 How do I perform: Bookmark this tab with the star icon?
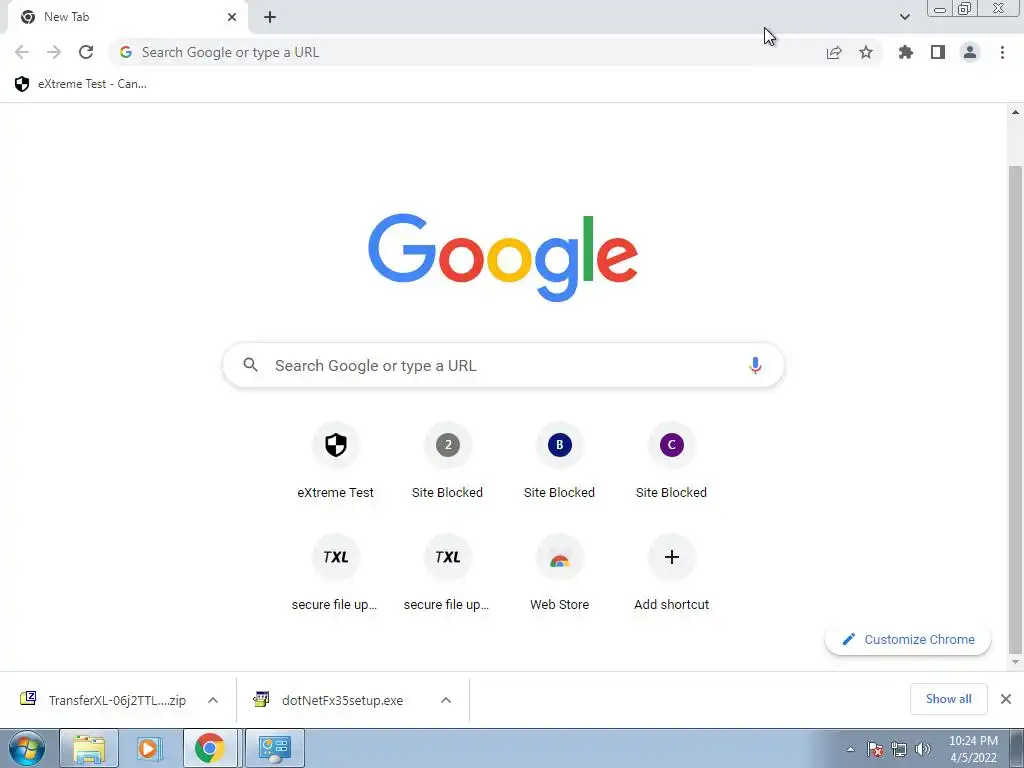click(866, 52)
